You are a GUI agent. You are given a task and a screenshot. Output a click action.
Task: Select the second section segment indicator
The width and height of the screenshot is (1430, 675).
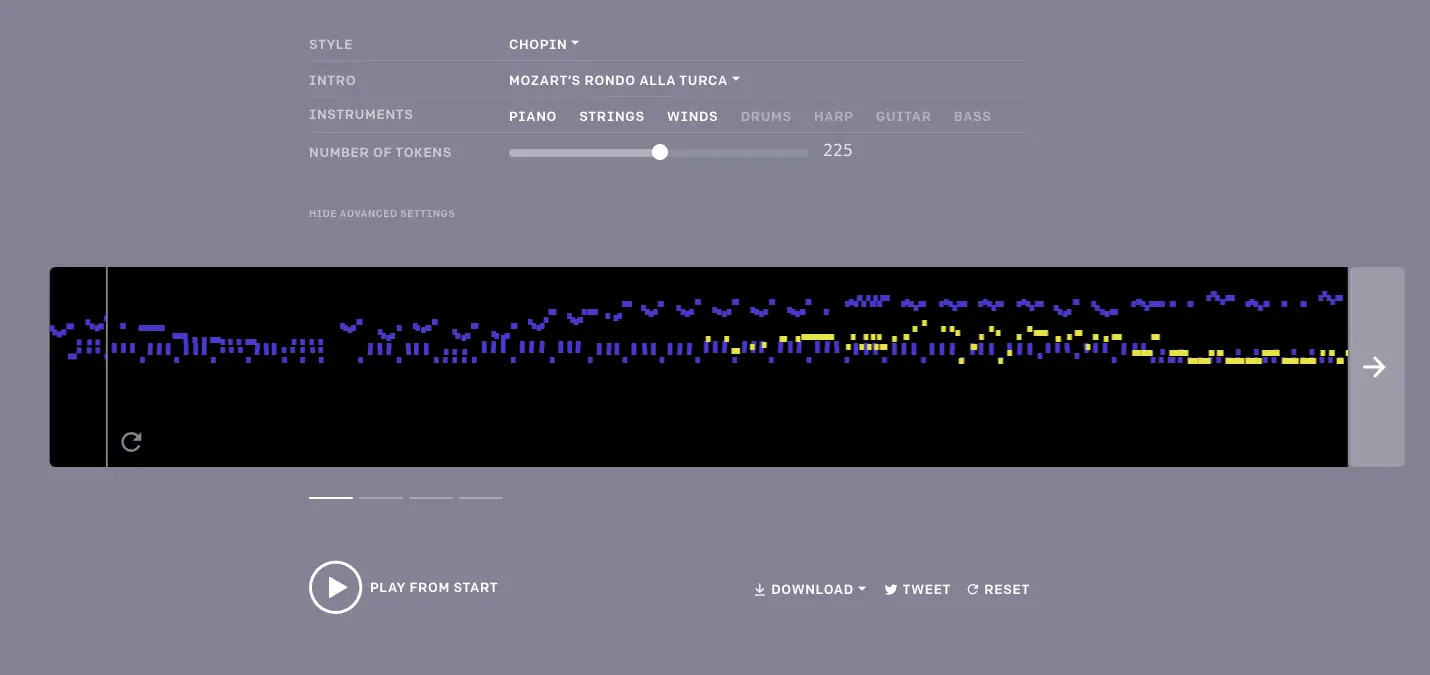pyautogui.click(x=381, y=497)
